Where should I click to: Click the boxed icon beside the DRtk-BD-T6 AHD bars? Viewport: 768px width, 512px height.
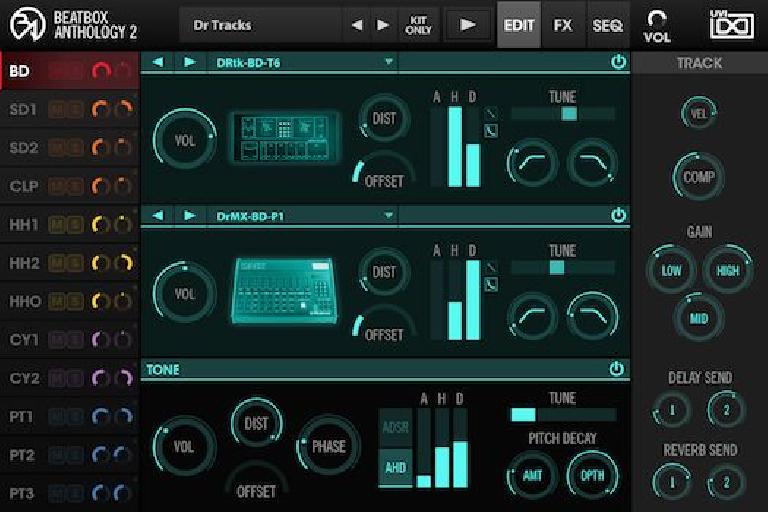(x=491, y=131)
